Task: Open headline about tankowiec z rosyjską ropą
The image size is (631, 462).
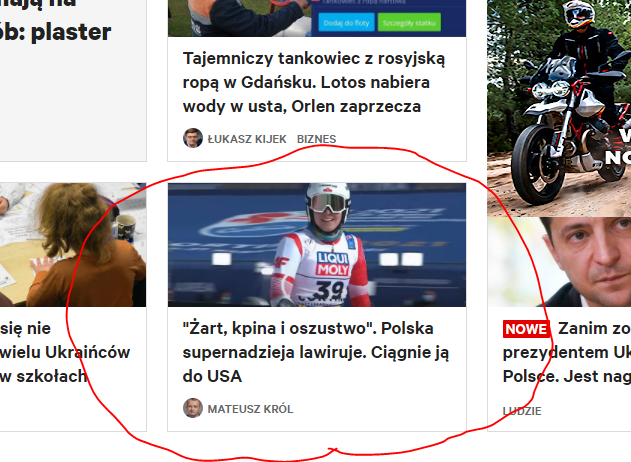Action: [x=314, y=82]
